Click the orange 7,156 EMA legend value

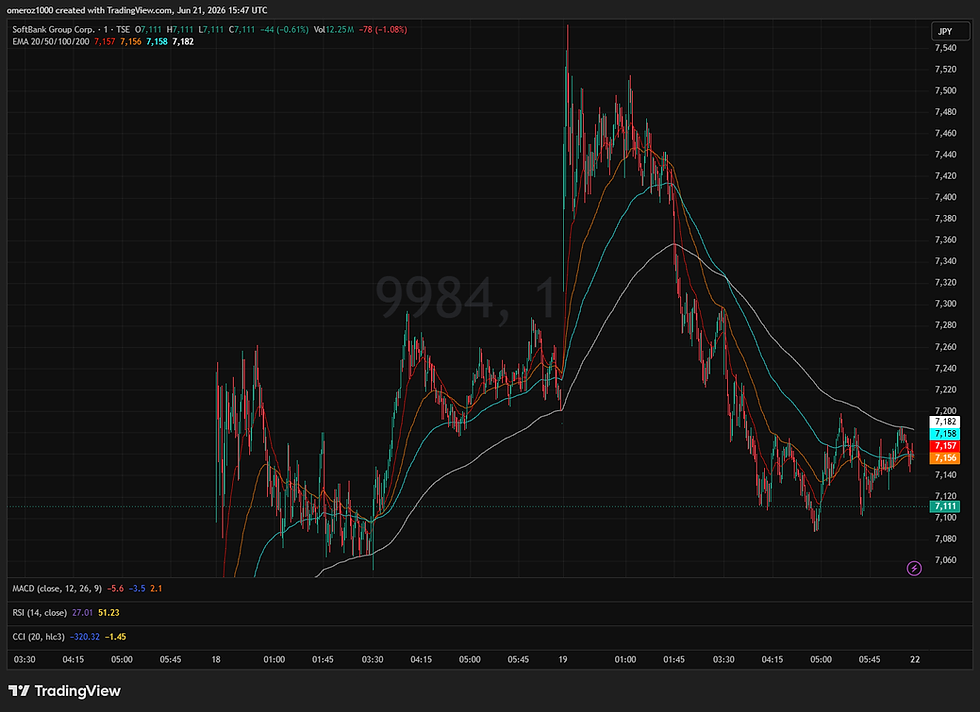131,41
